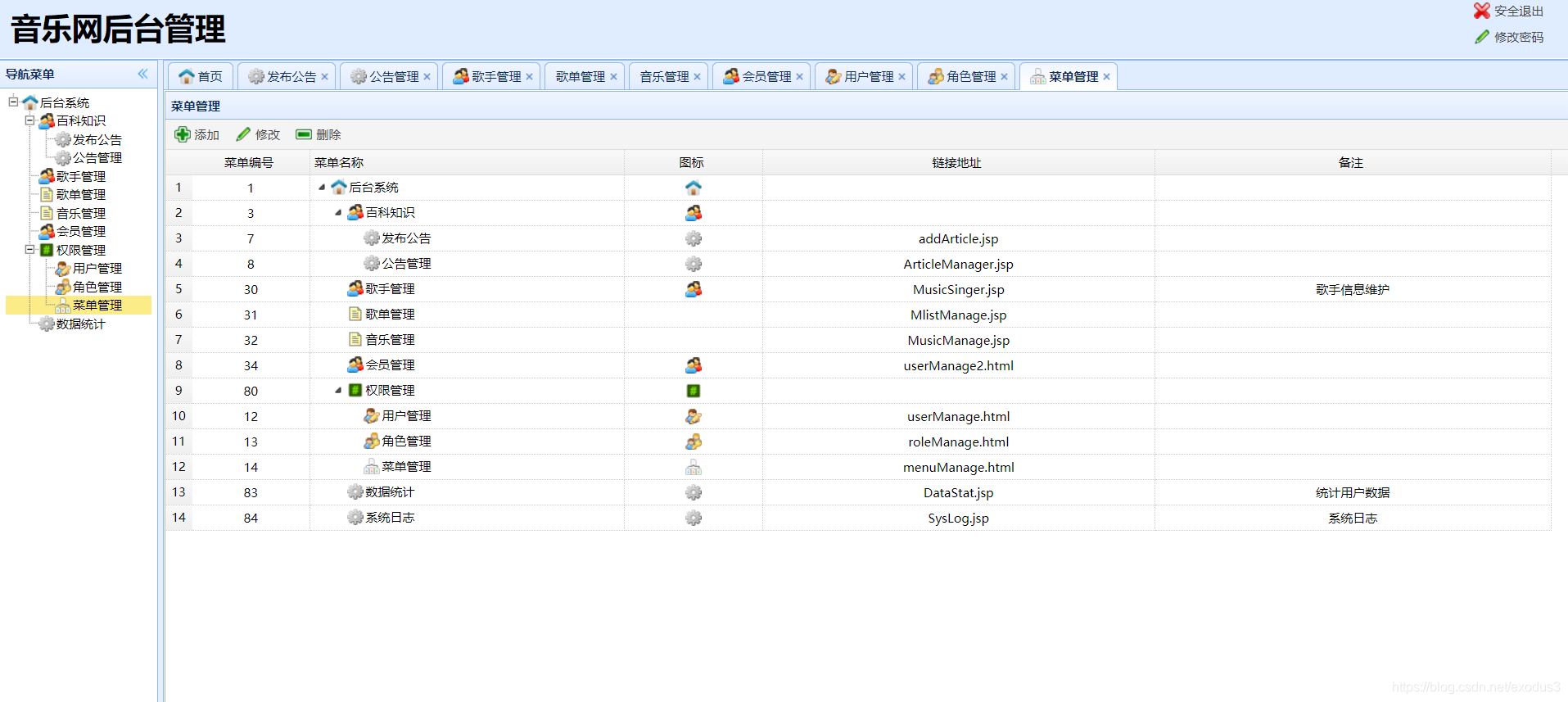The image size is (1568, 702).
Task: Close the 歌单管理 tab
Action: click(613, 76)
